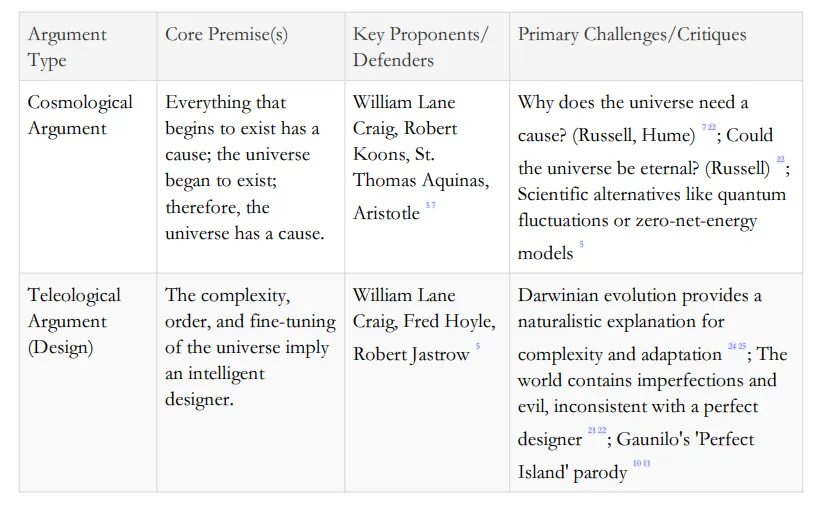Click citation 22 after 'perfect designer'
Image resolution: width=825 pixels, height=506 pixels.
(602, 431)
